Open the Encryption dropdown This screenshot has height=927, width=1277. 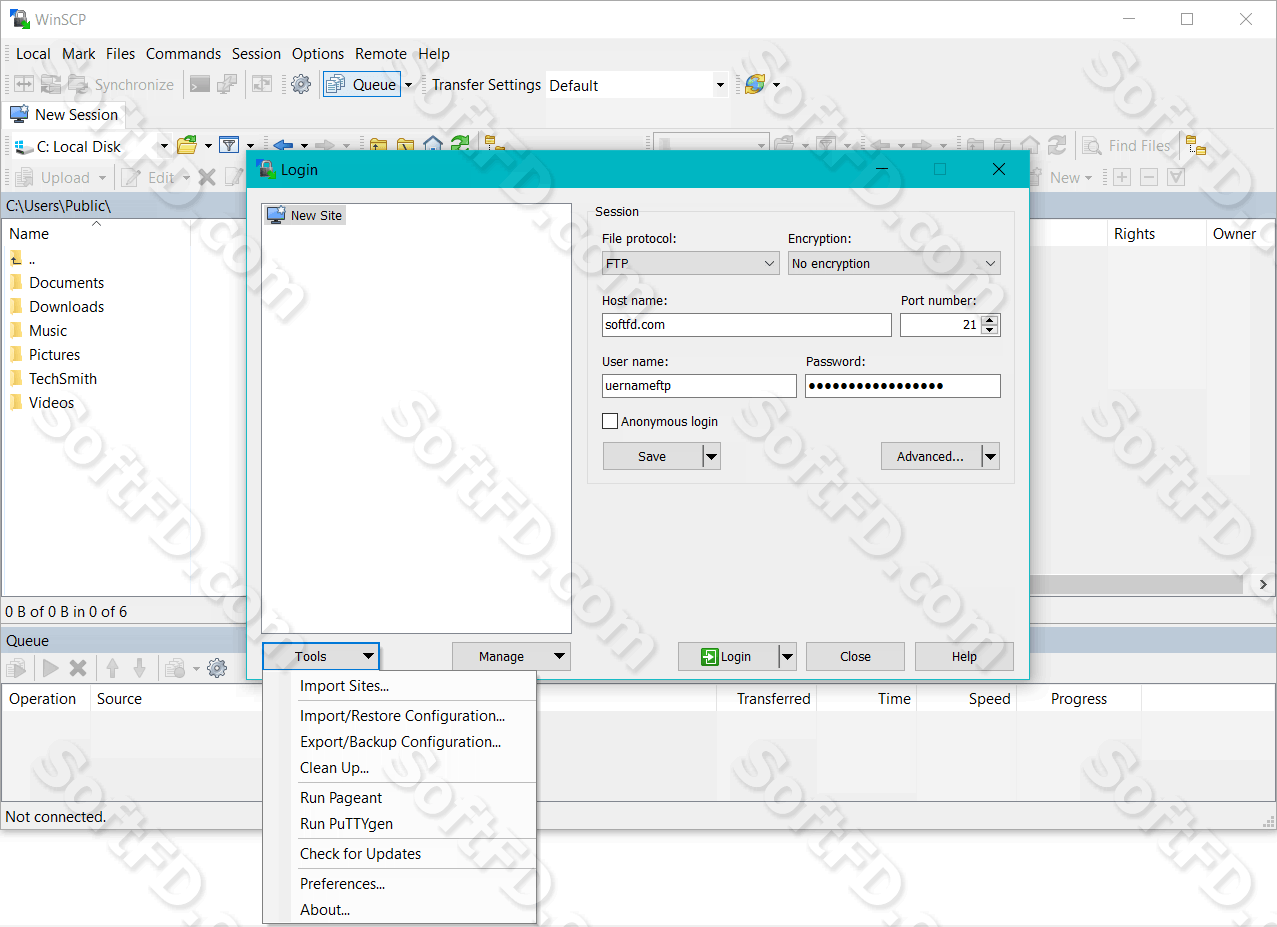click(894, 264)
